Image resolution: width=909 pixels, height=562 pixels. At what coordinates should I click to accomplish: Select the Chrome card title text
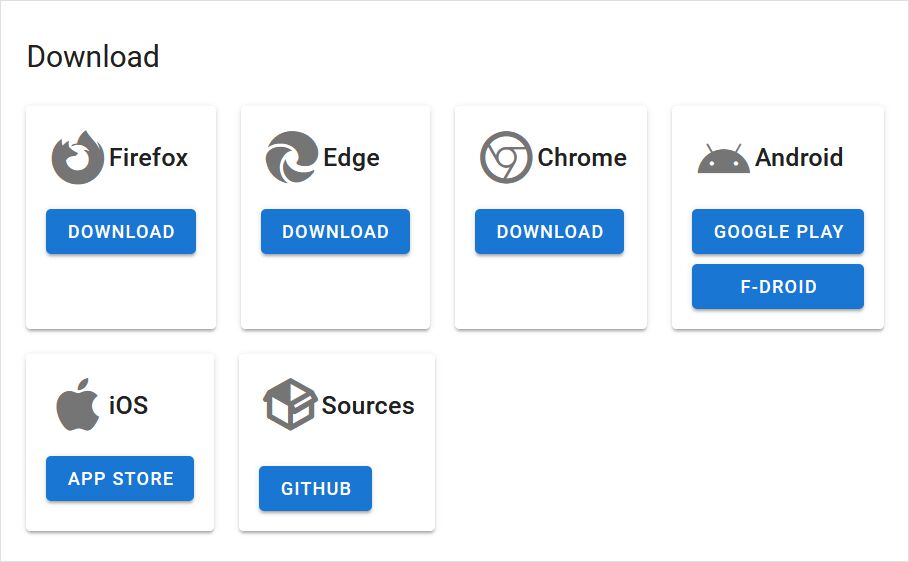click(582, 158)
